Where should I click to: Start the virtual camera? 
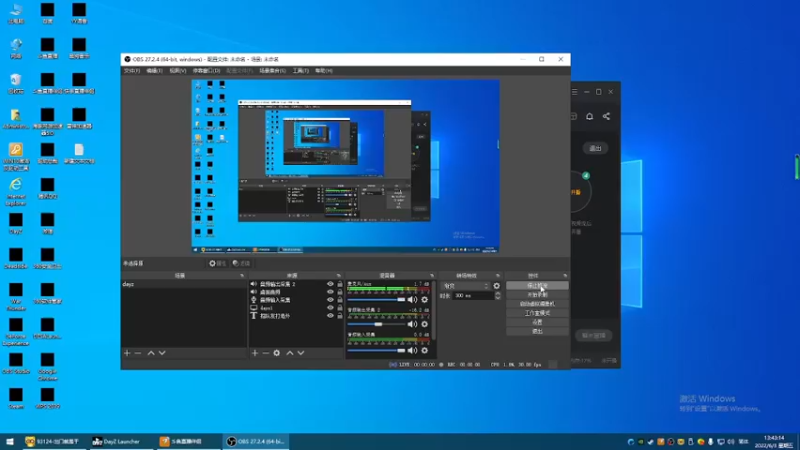(x=537, y=304)
